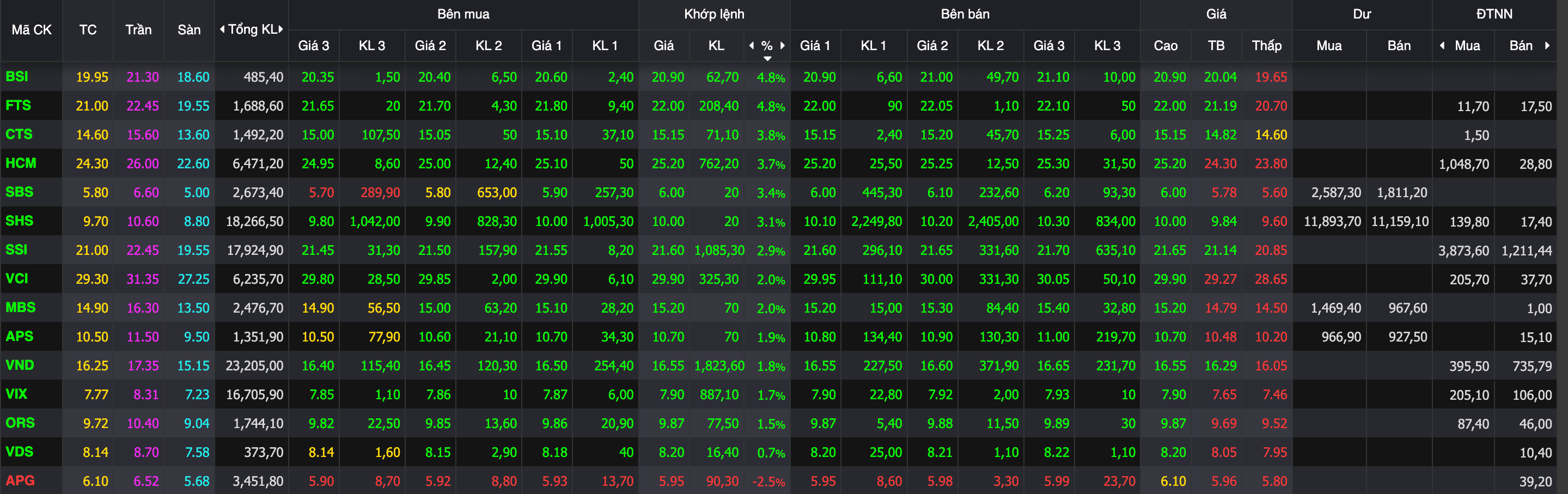
Task: Click the right arrow beside Tổng KL header
Action: [280, 29]
